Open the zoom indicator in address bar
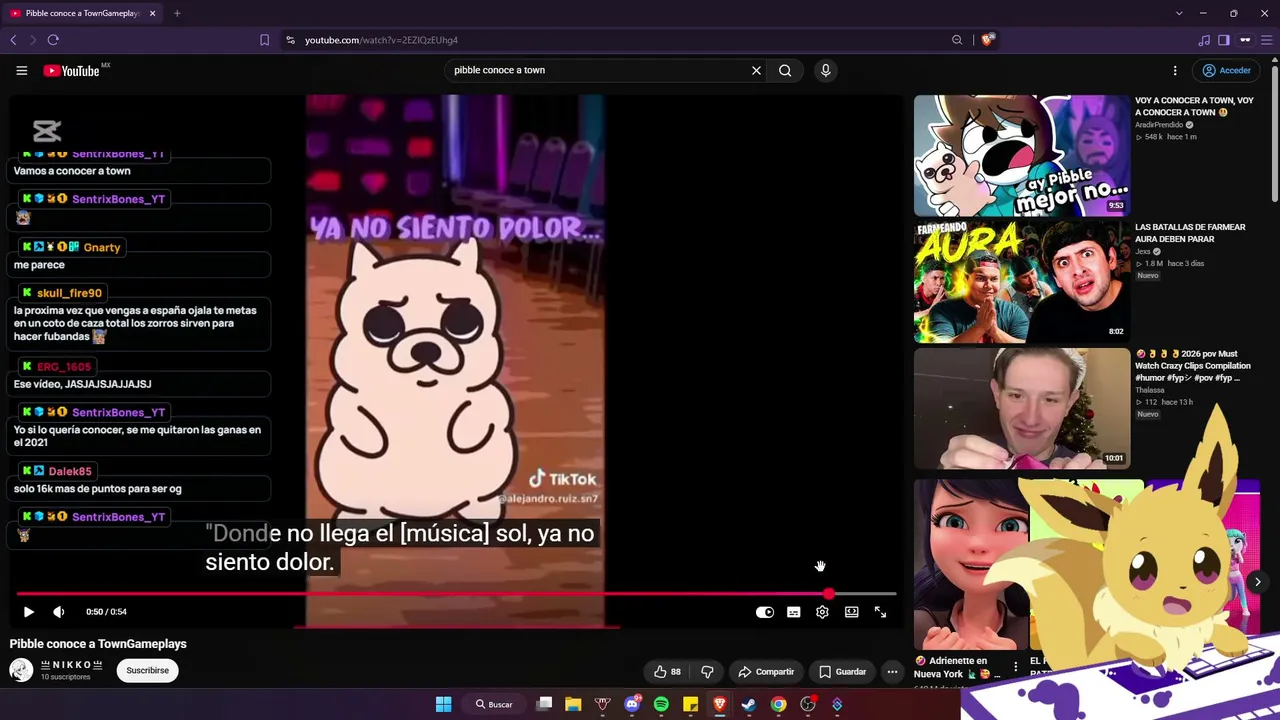1280x720 pixels. pos(957,40)
